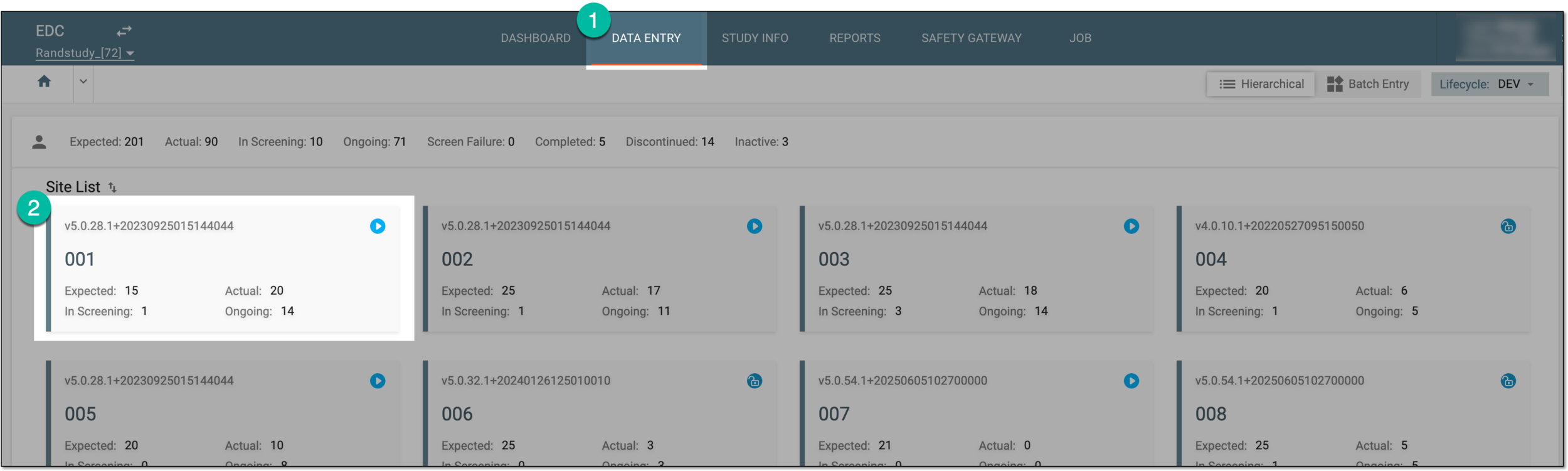Image resolution: width=1568 pixels, height=471 pixels.
Task: Open site 003 card
Action: pyautogui.click(x=977, y=269)
